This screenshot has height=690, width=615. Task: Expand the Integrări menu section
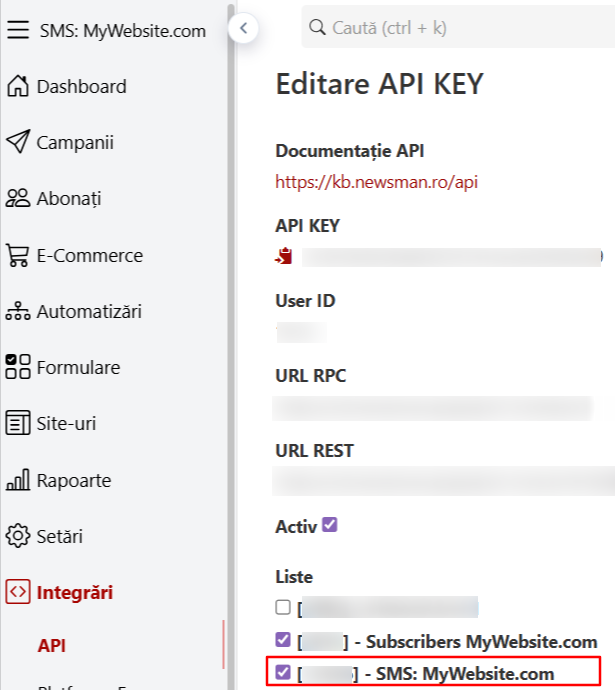point(75,592)
